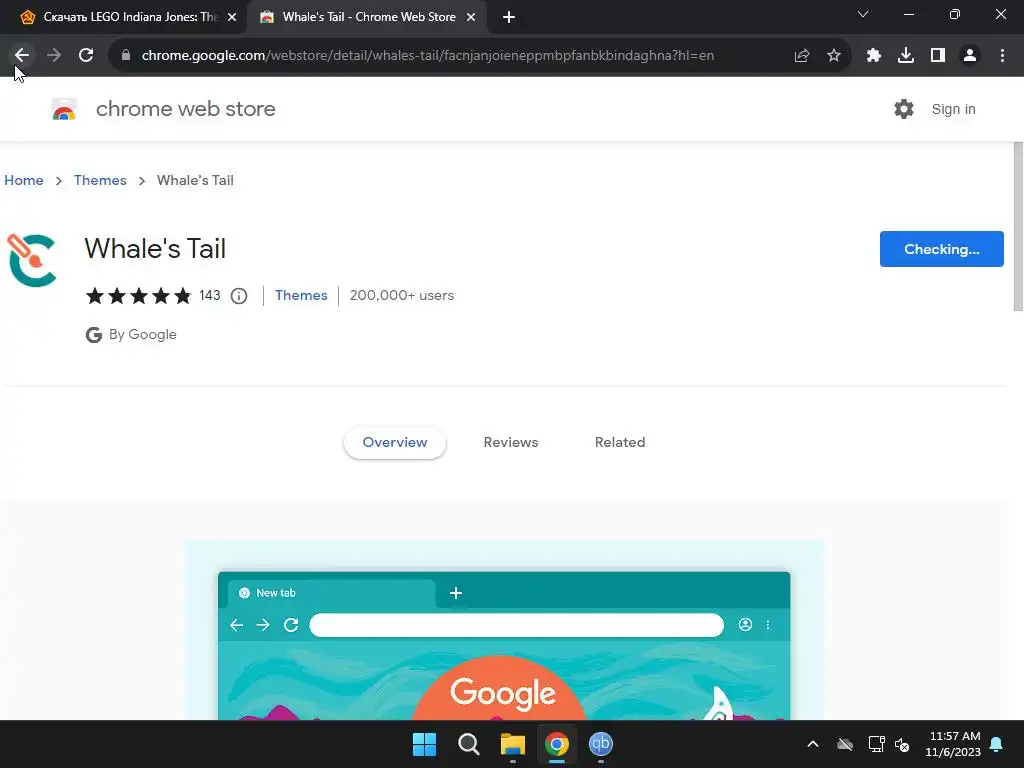The image size is (1024, 768).
Task: Switch to the LEGO Indiana Jones tab
Action: [129, 17]
